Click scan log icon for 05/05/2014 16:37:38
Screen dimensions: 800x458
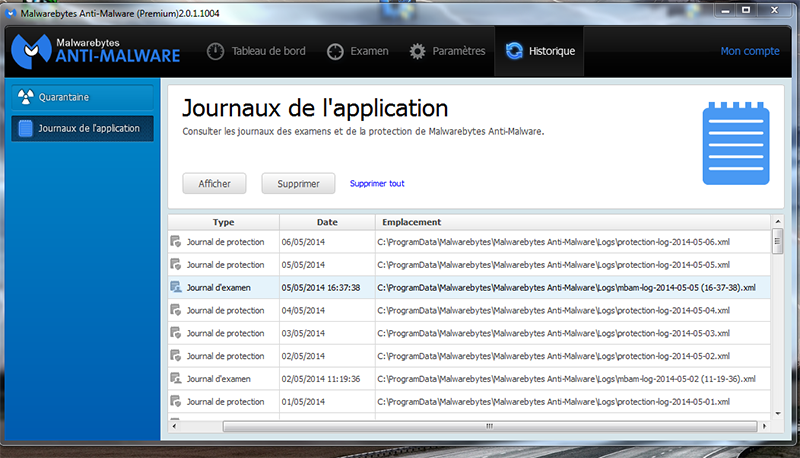[x=176, y=287]
